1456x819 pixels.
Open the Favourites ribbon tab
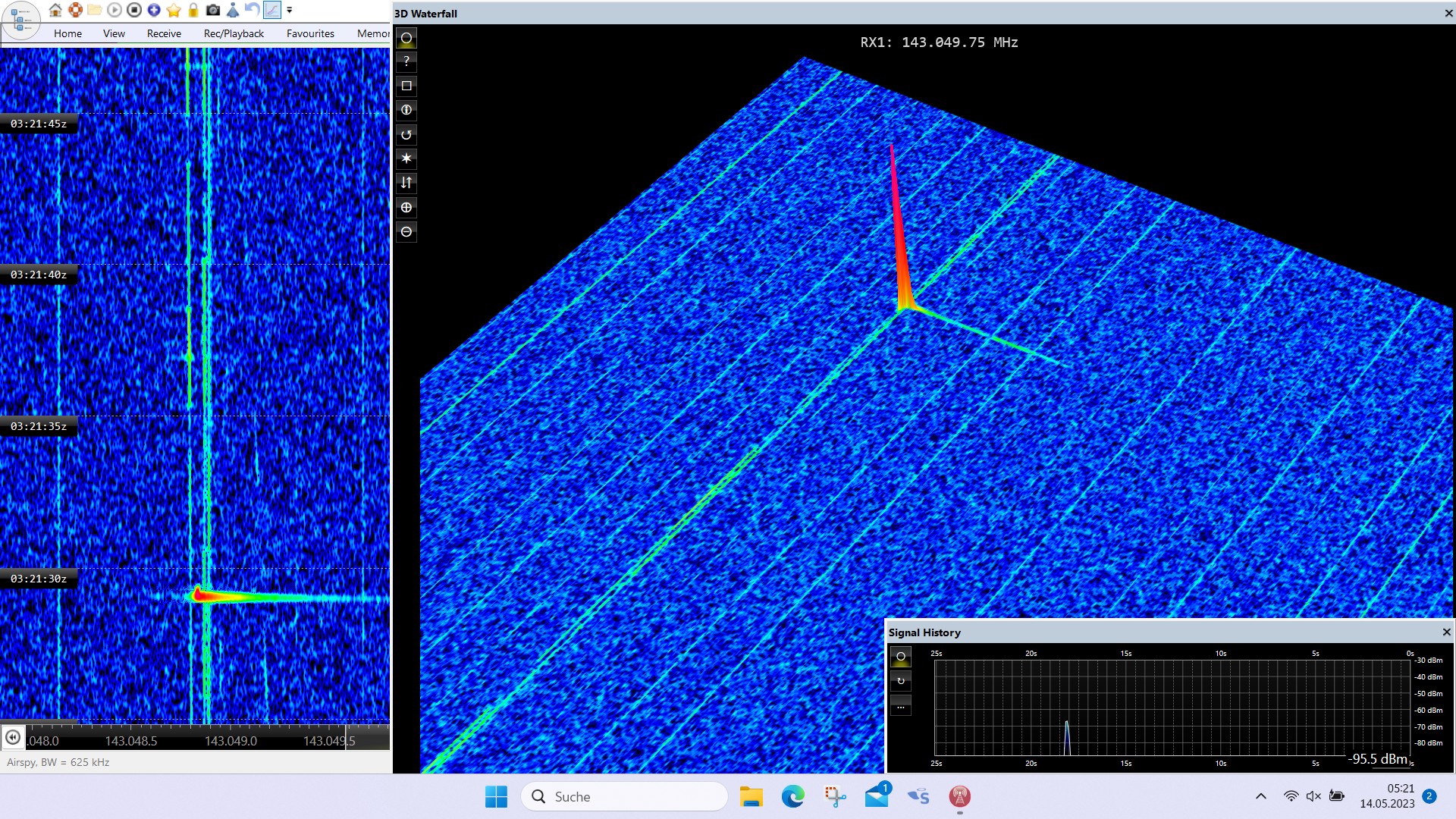click(x=310, y=33)
